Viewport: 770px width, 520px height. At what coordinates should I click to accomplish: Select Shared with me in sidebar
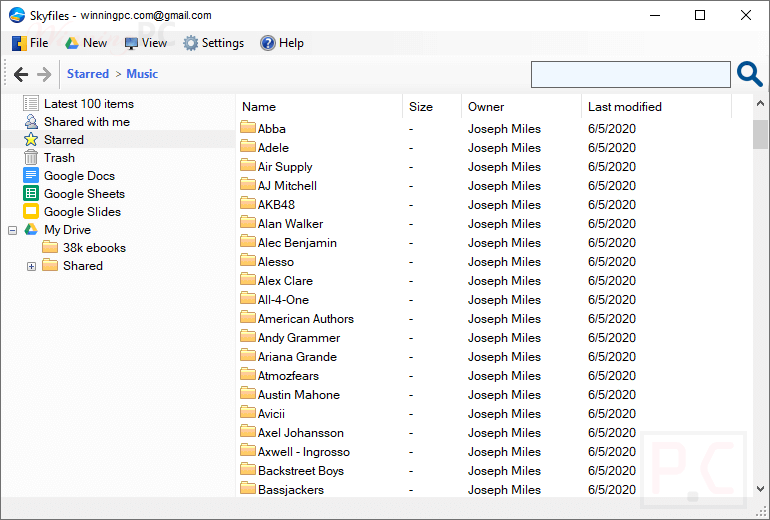tap(87, 122)
